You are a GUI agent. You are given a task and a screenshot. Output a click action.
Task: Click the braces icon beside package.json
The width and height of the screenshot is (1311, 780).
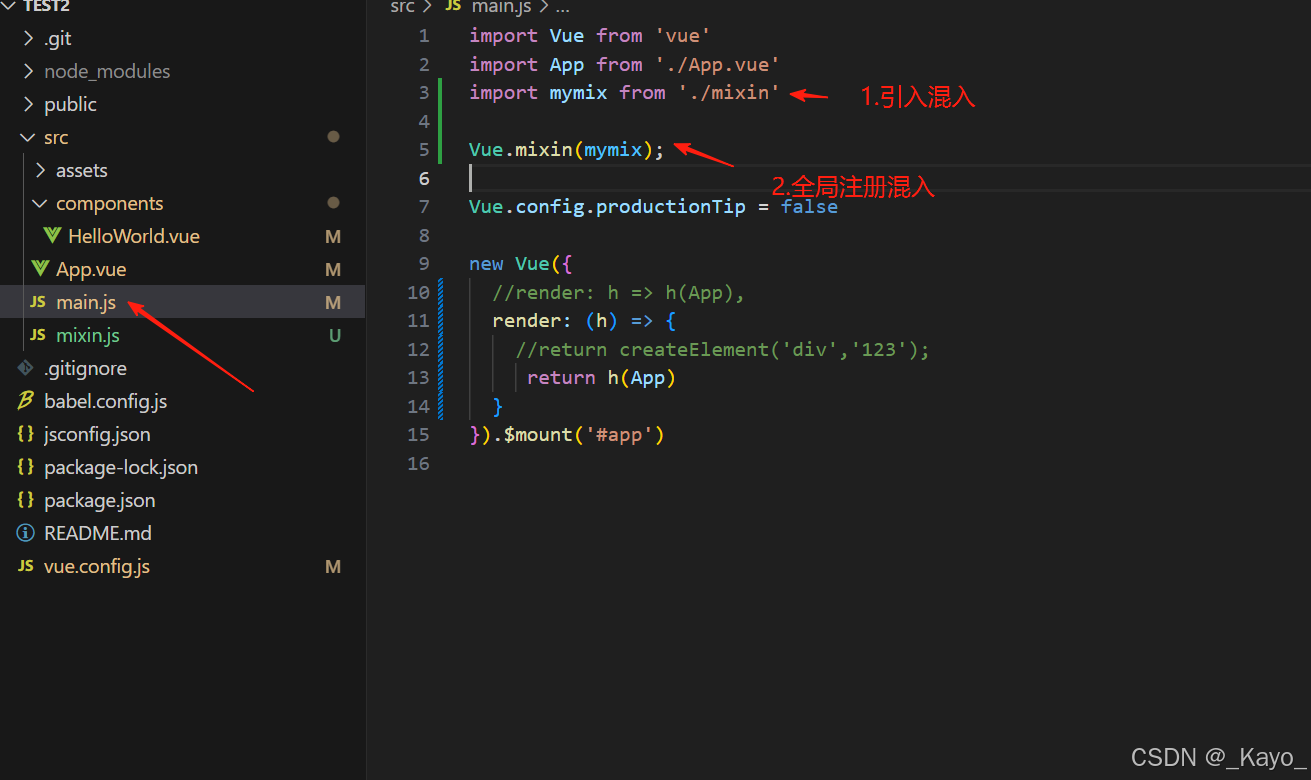(x=25, y=499)
